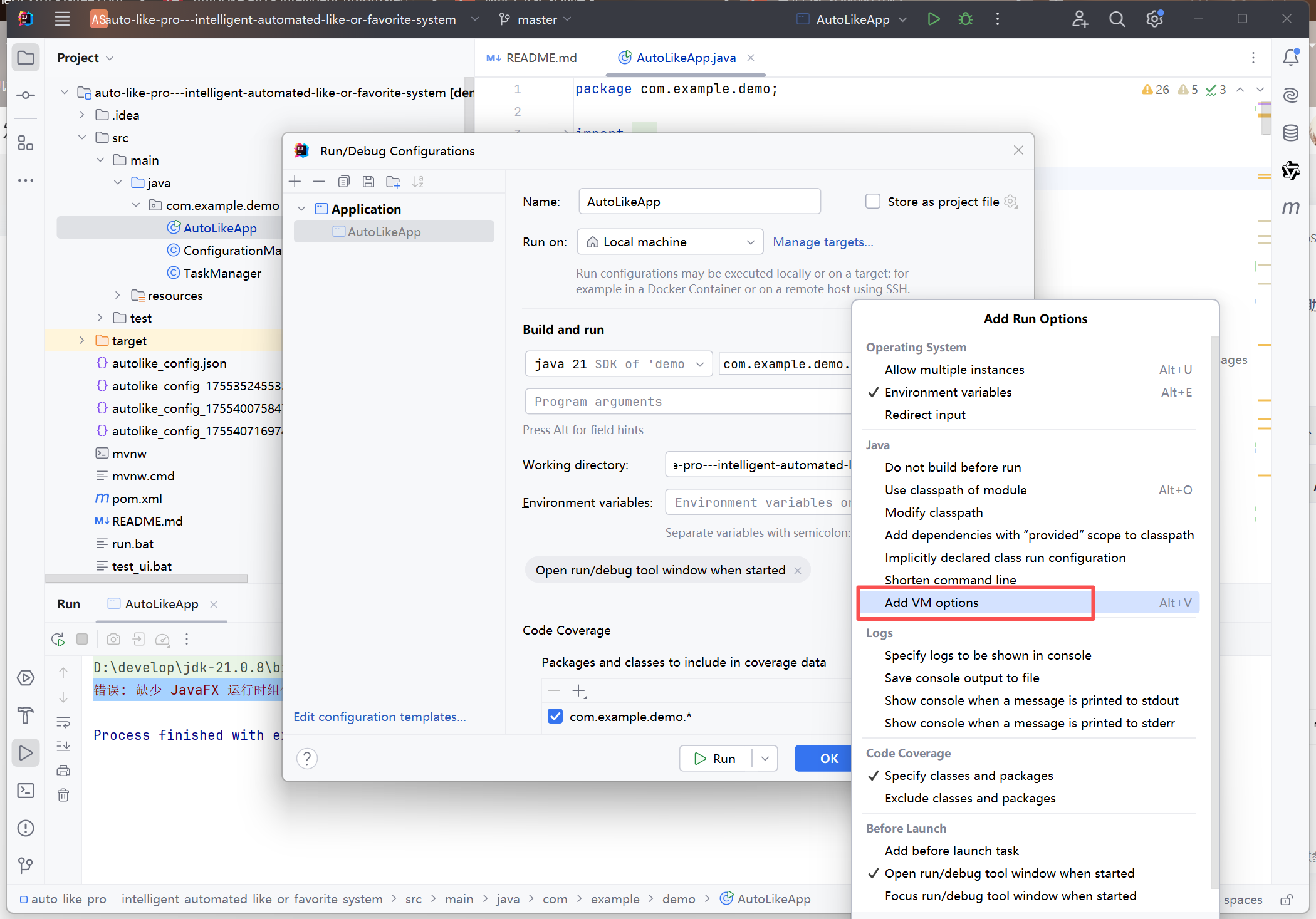This screenshot has height=919, width=1316.
Task: Click Add New Configuration plus icon
Action: 295,182
